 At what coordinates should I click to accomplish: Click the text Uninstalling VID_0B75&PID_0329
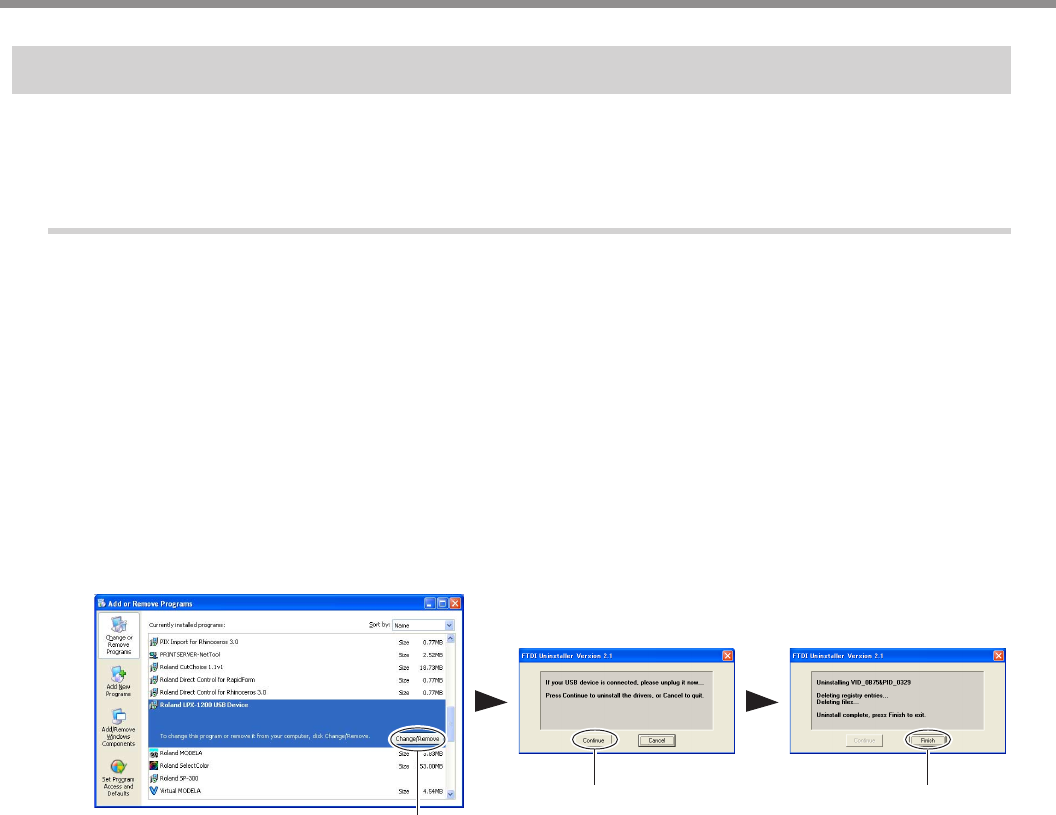pyautogui.click(x=863, y=682)
